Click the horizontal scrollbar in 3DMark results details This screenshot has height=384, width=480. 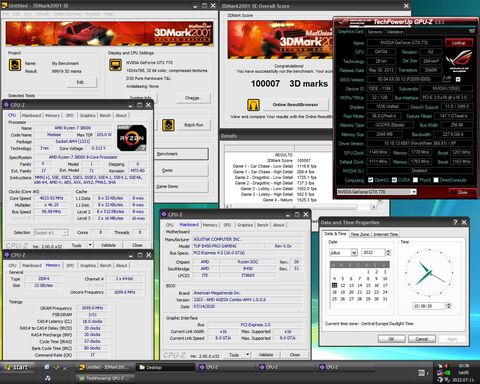coord(301,207)
